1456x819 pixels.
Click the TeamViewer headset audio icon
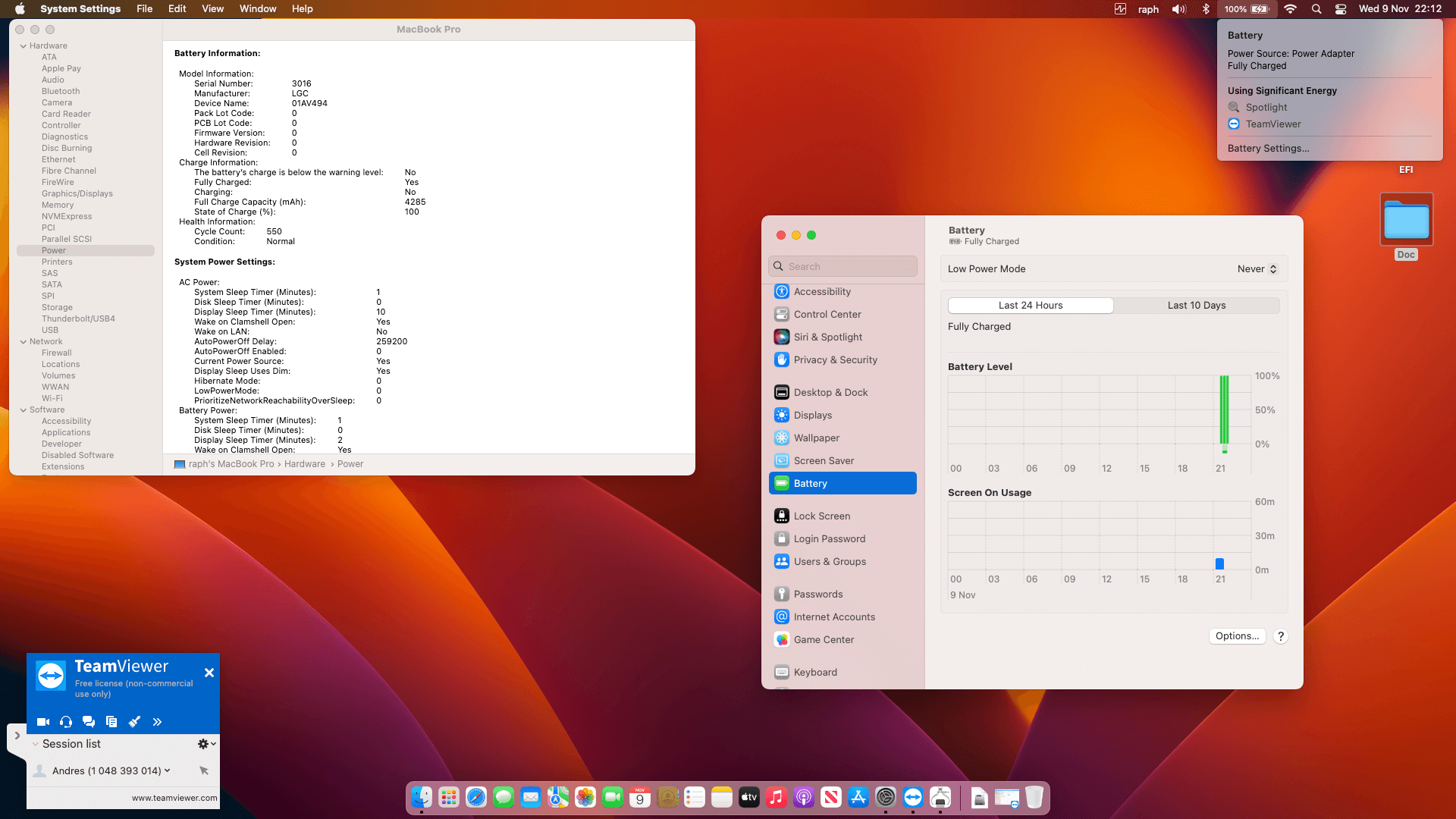click(66, 722)
